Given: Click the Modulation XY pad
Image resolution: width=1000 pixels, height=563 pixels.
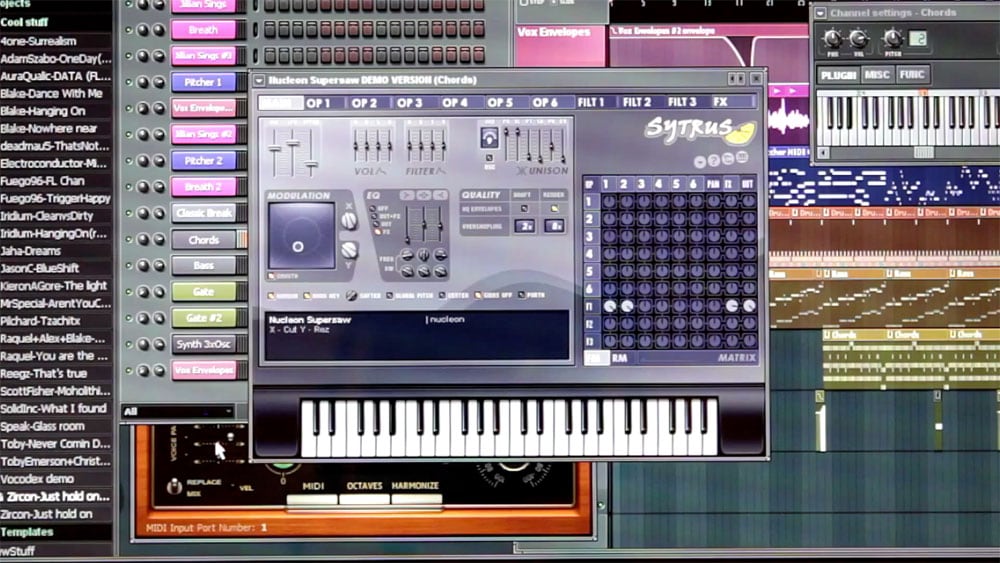Looking at the screenshot, I should (301, 235).
